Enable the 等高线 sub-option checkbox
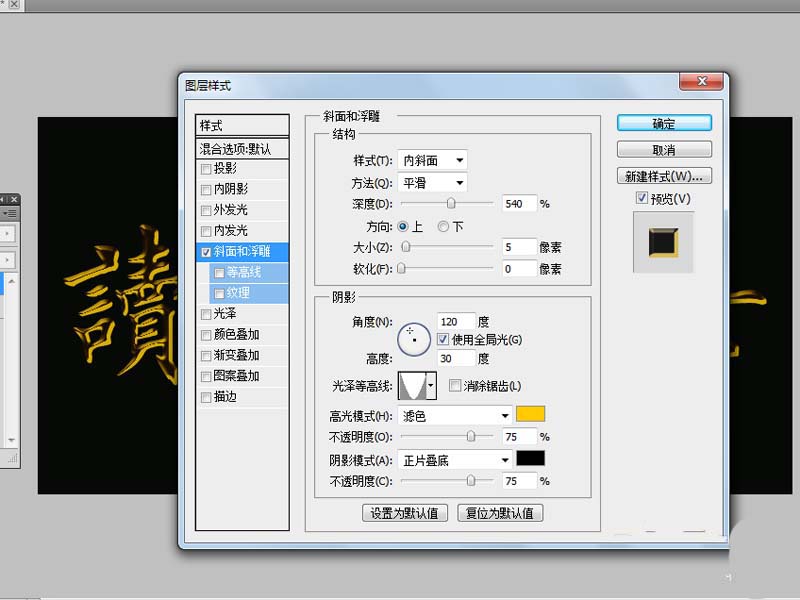The image size is (800, 600). 219,273
